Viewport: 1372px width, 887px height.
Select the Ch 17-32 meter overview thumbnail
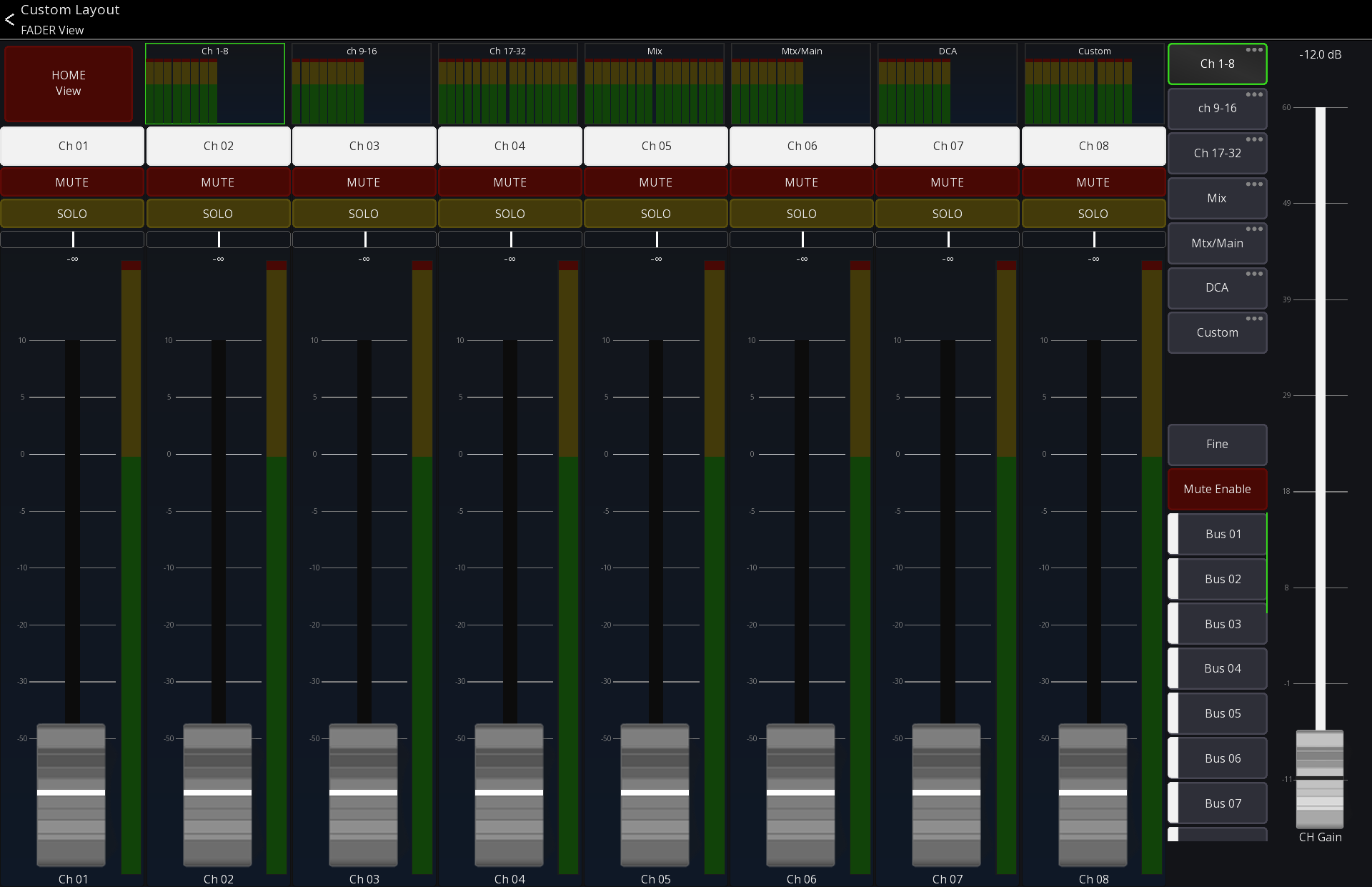click(507, 84)
